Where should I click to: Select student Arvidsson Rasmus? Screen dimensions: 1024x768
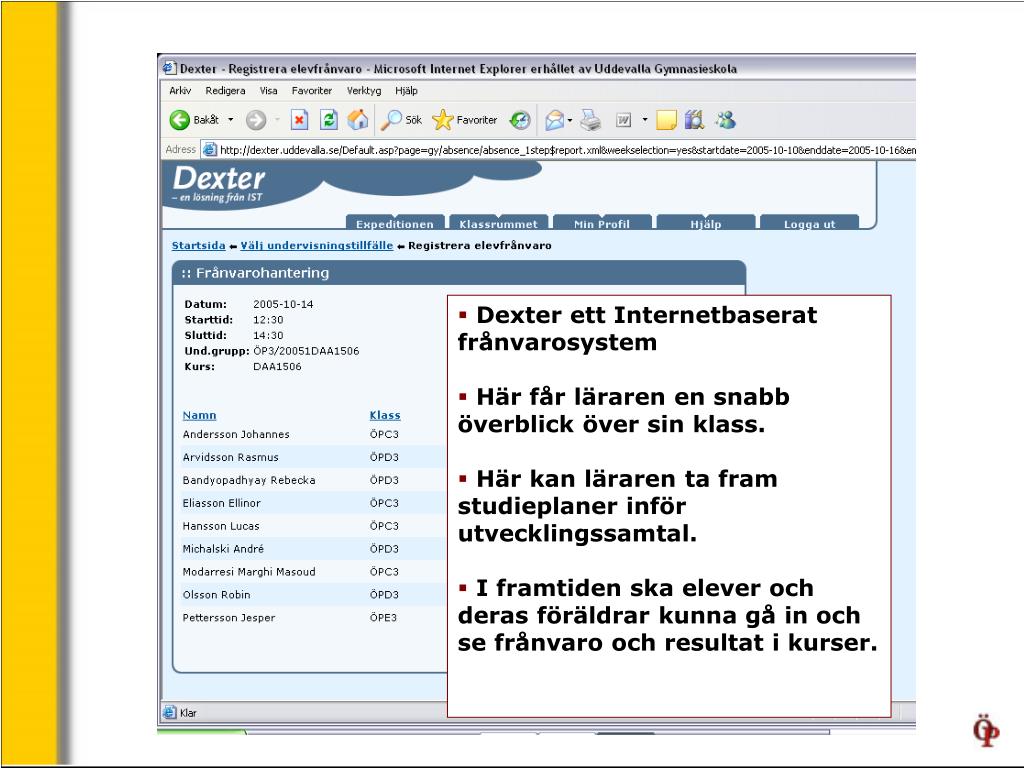click(x=231, y=457)
